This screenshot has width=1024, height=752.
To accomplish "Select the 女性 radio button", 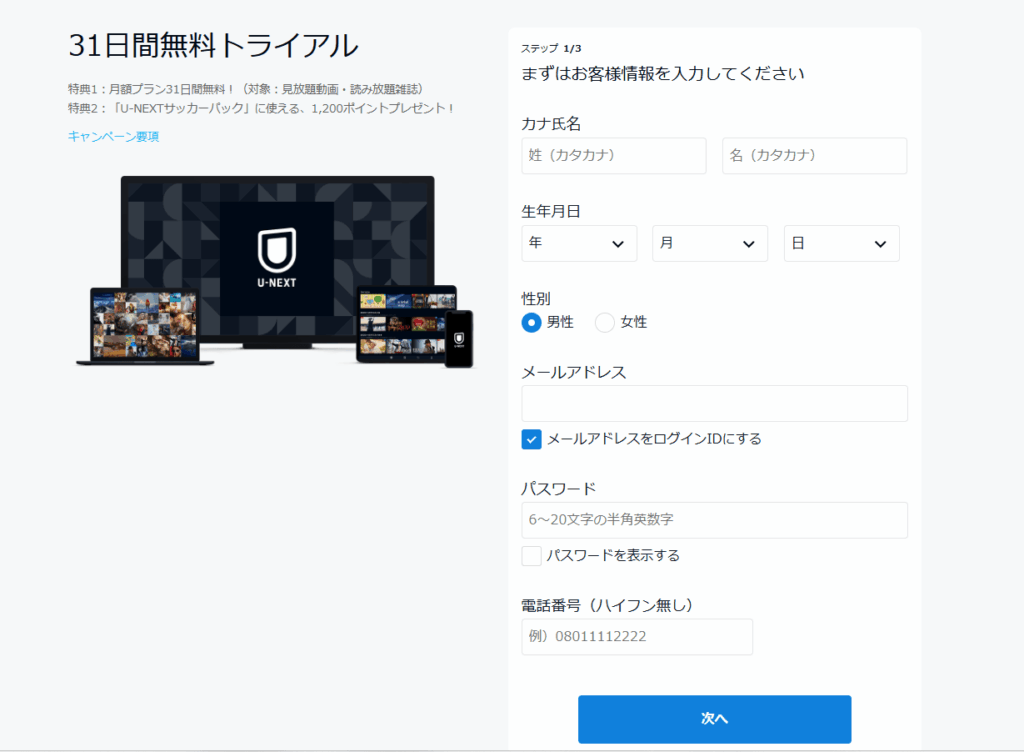I will point(605,322).
